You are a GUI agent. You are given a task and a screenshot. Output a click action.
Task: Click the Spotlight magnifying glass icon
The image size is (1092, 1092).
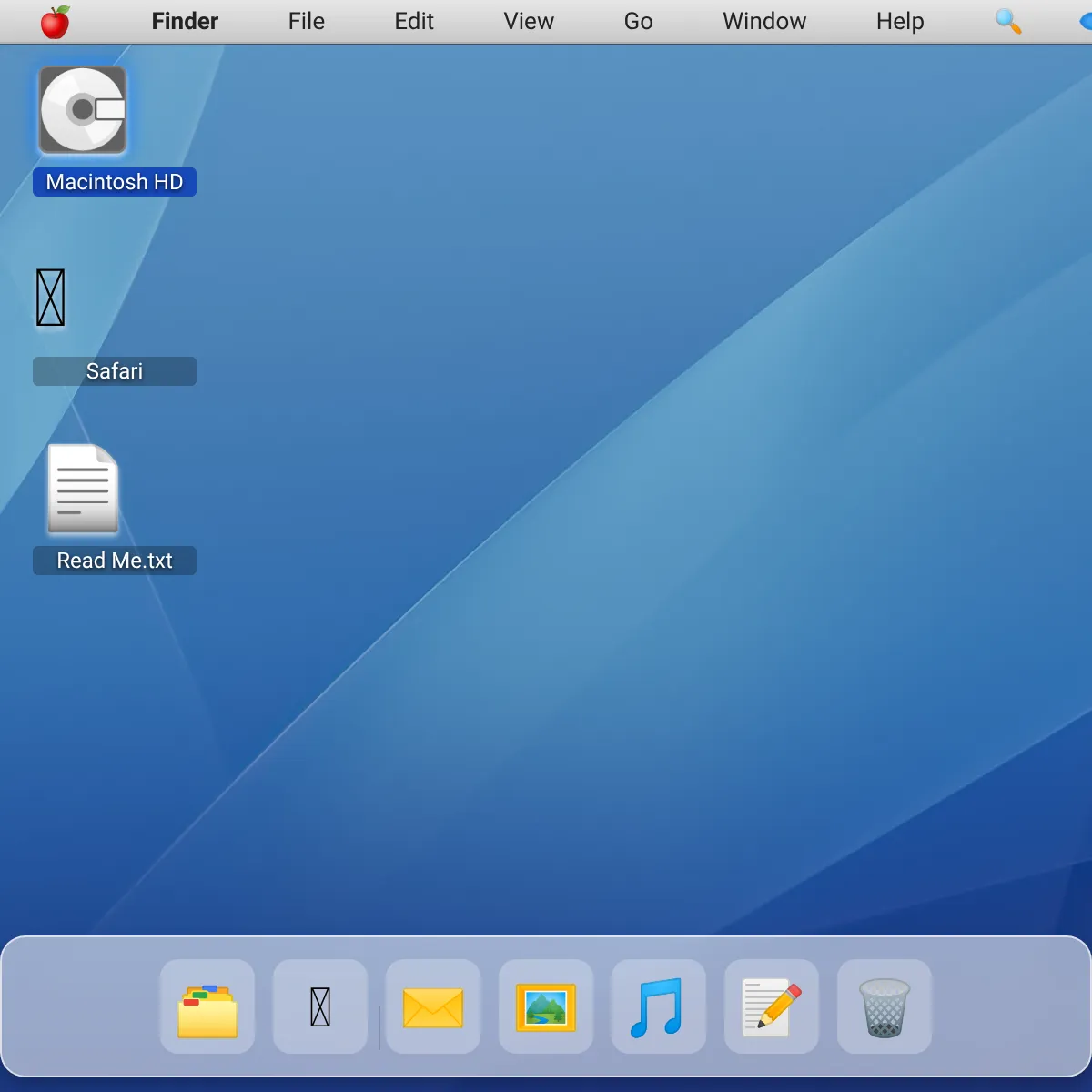tap(1008, 21)
